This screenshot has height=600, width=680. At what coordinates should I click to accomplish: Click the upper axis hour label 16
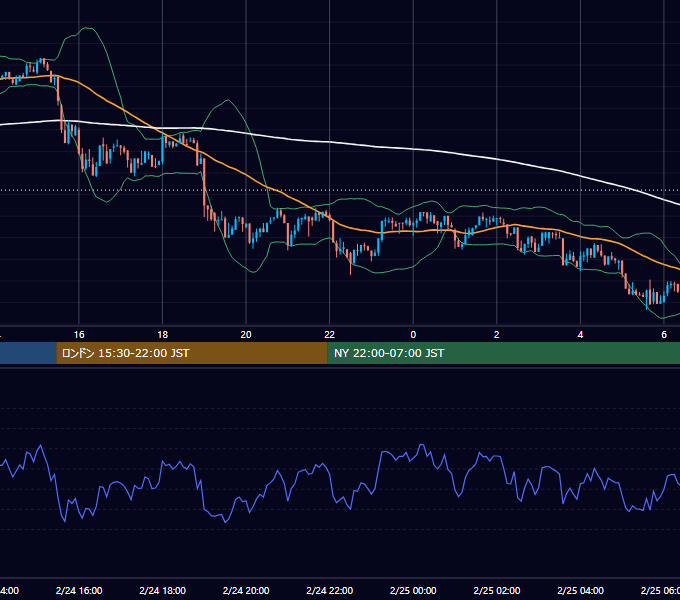tap(79, 335)
